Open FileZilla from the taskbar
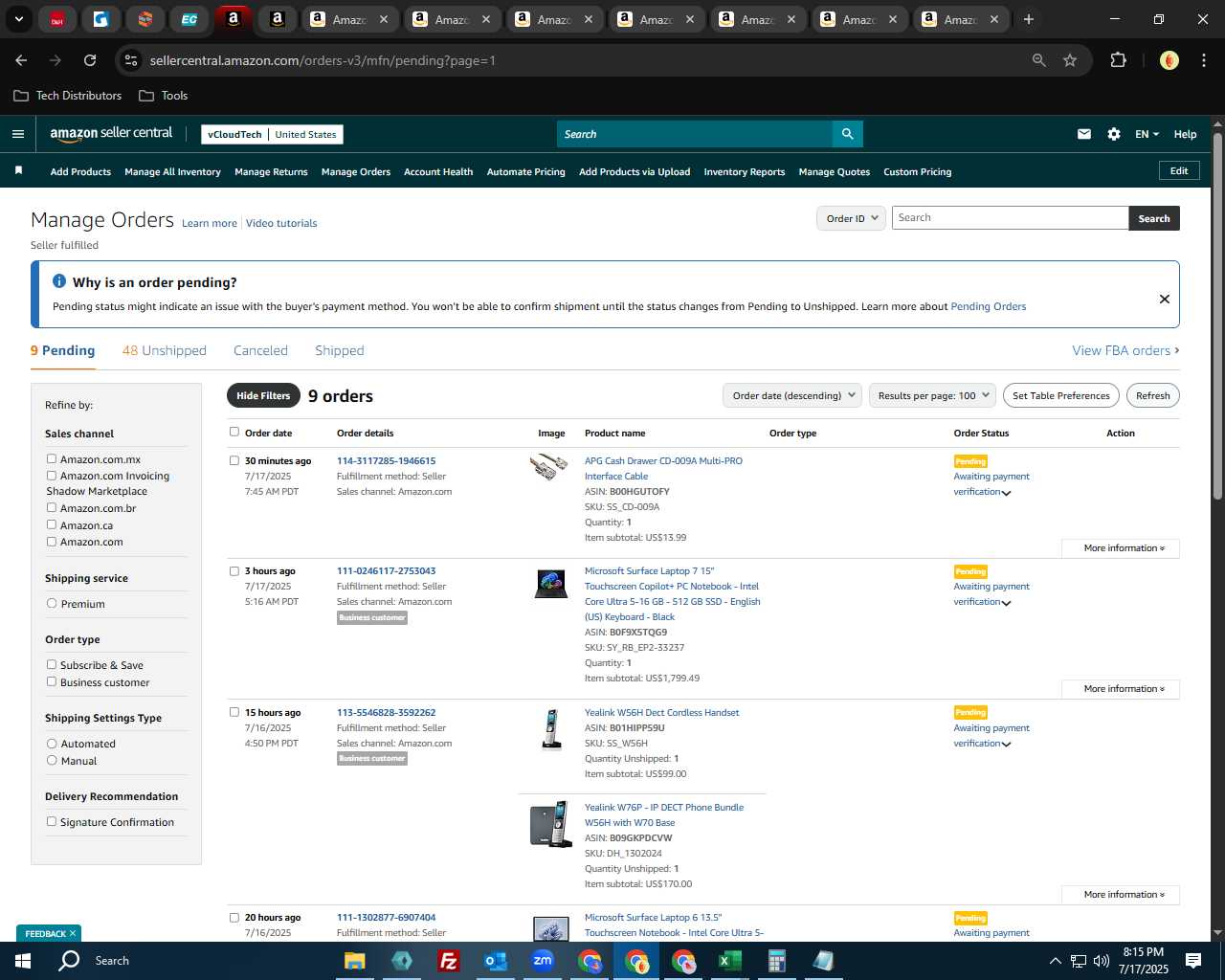Screen dimensions: 1225x980 click(448, 961)
